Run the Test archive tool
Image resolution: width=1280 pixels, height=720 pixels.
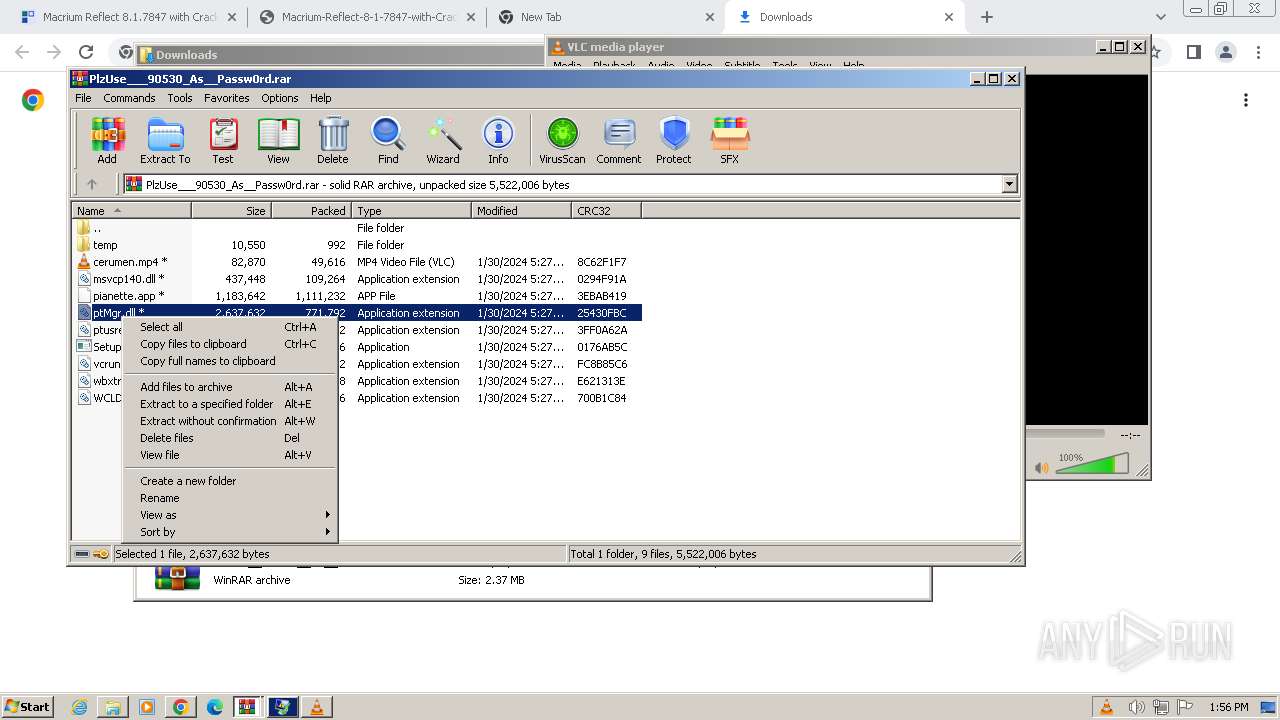(223, 140)
